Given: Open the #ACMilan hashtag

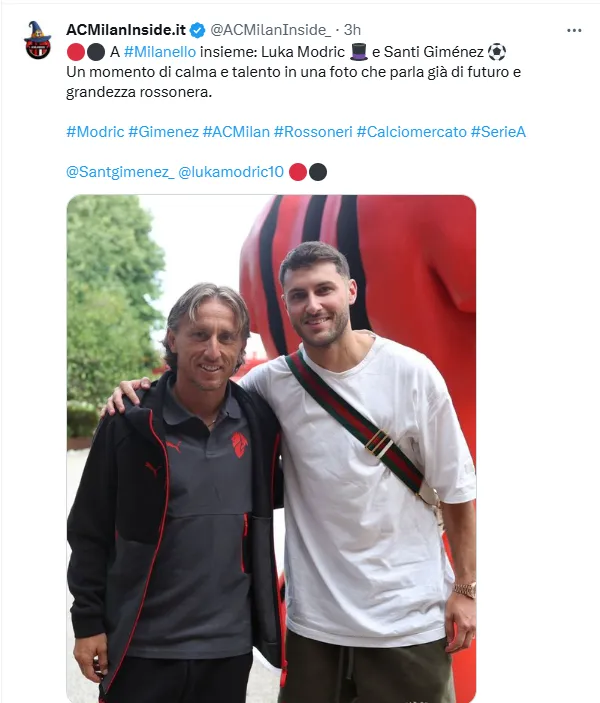Looking at the screenshot, I should (236, 132).
